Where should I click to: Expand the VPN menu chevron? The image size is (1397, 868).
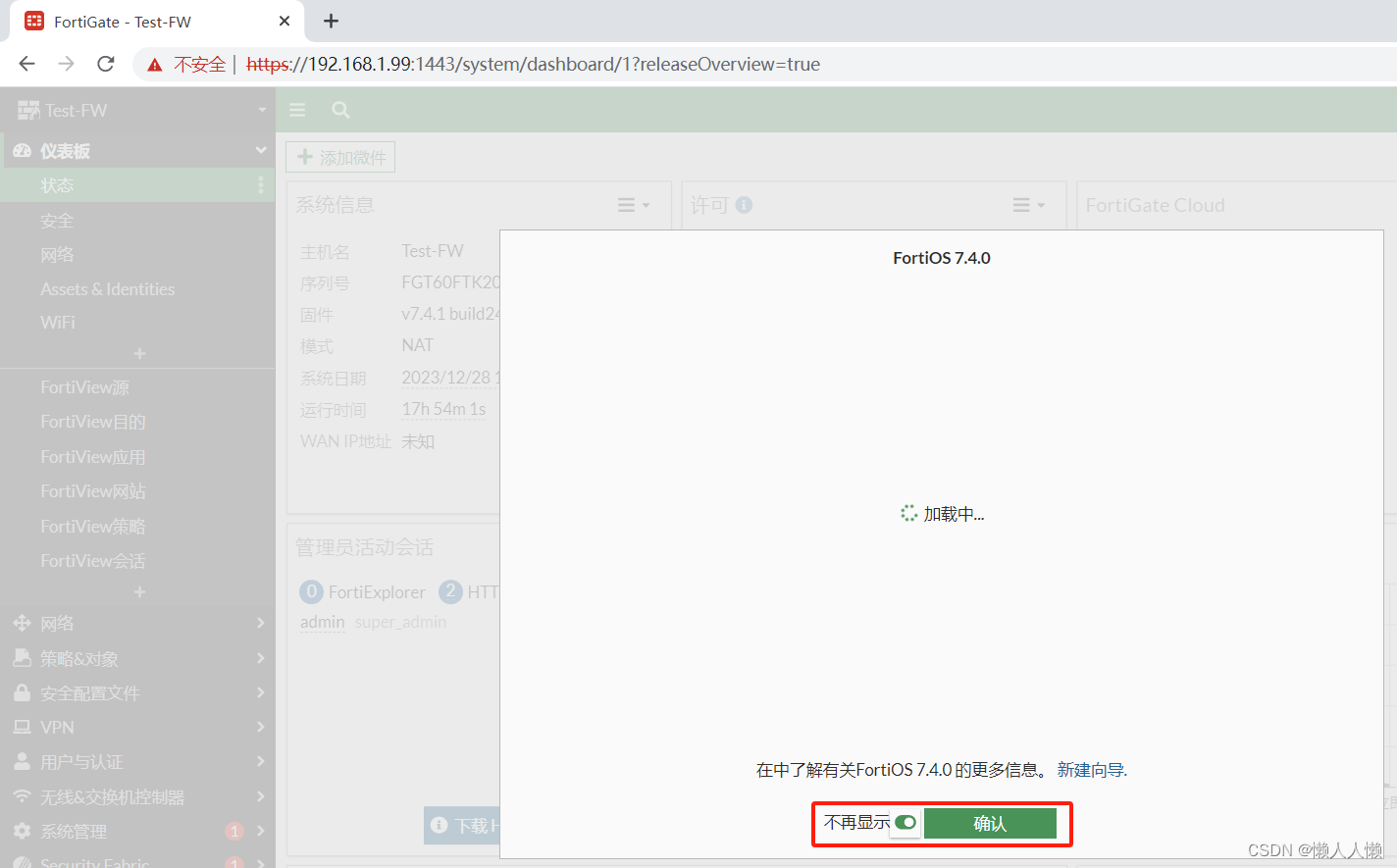[261, 727]
